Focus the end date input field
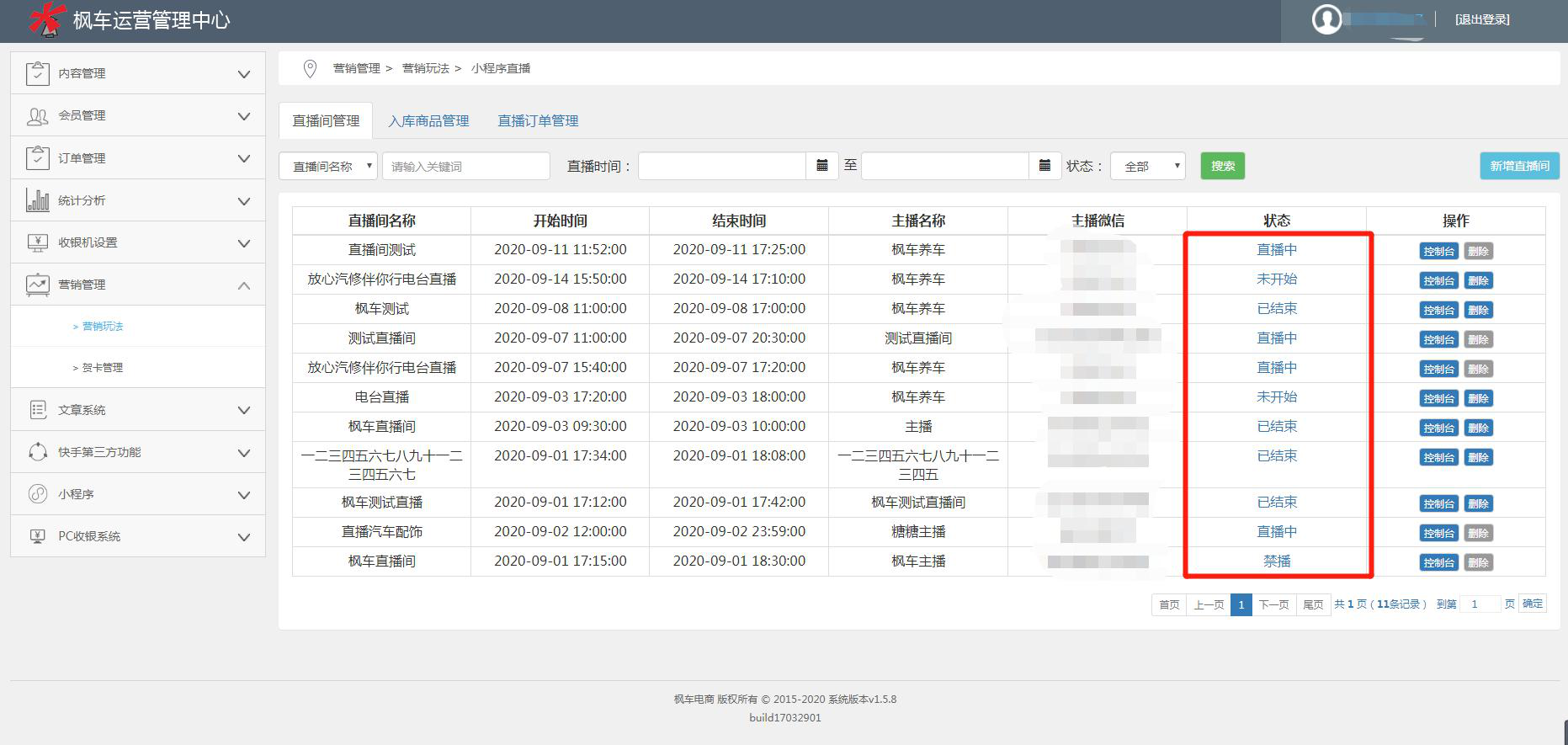 pyautogui.click(x=945, y=166)
